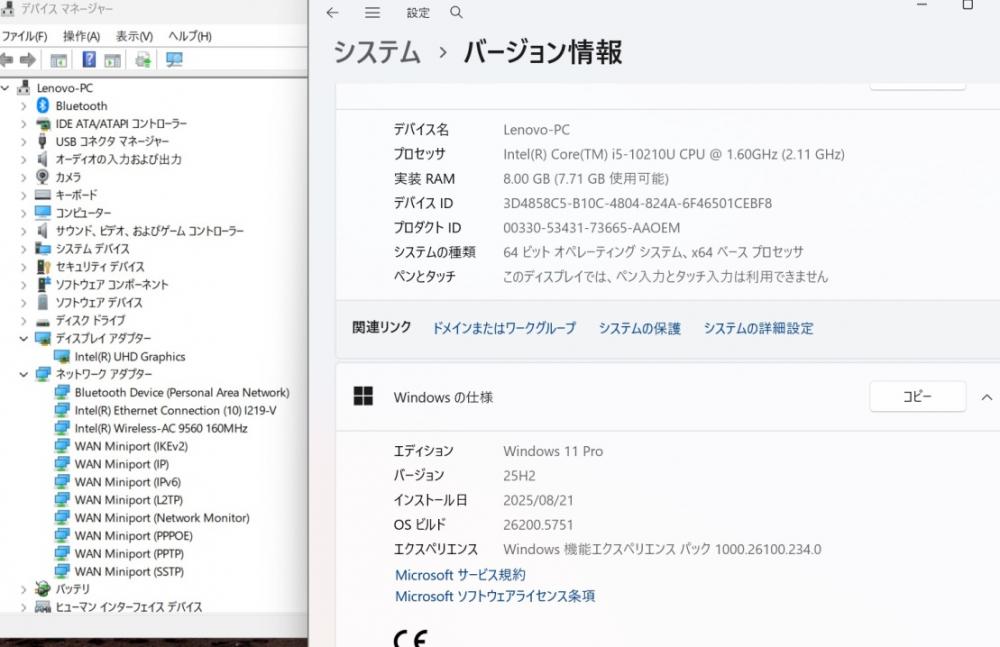Click edition value Windows 11 Pro

click(x=552, y=451)
